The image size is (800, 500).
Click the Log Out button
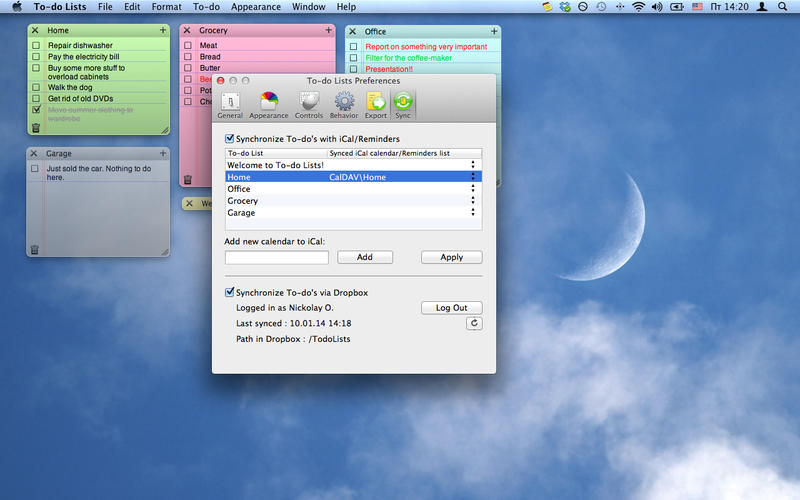point(451,308)
